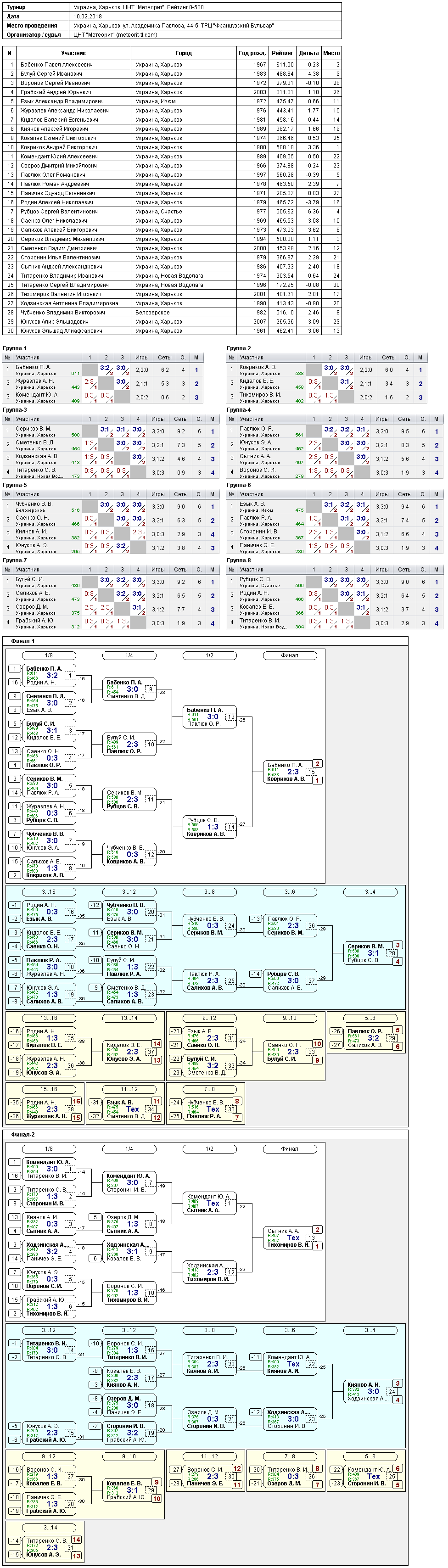
Task: Click the name Езык Александр Владимирович
Action: click(62, 101)
